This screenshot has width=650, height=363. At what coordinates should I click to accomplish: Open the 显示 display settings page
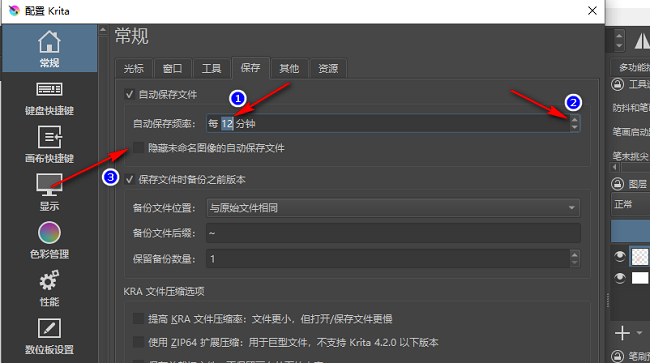click(49, 193)
